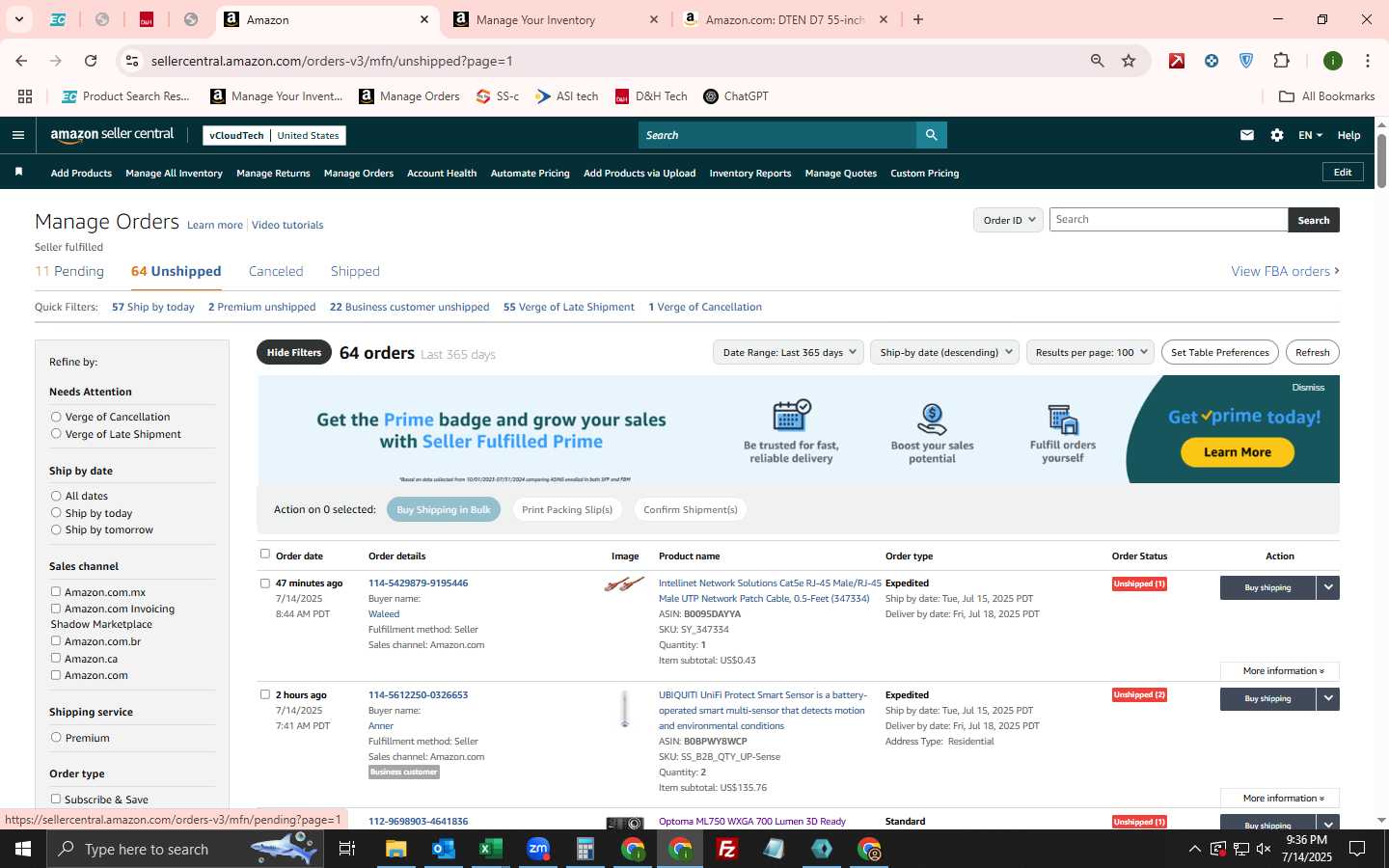Click the Intellinet cable product thumbnail
The image size is (1389, 868).
pyautogui.click(x=624, y=583)
